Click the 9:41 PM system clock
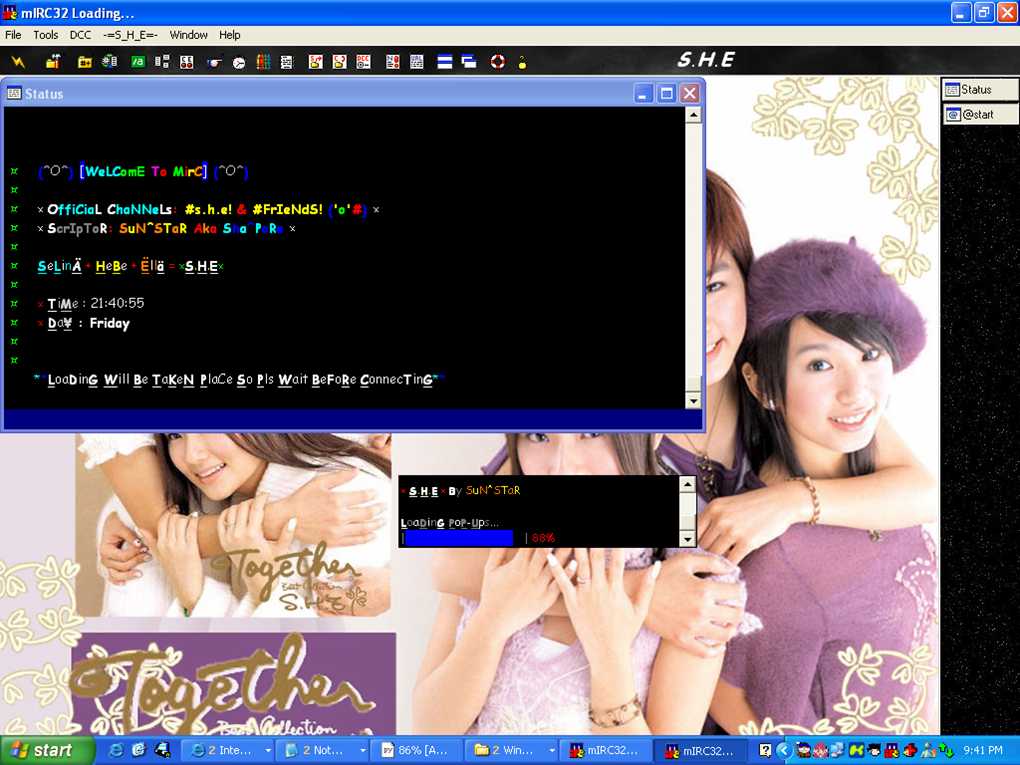This screenshot has height=765, width=1020. point(983,750)
